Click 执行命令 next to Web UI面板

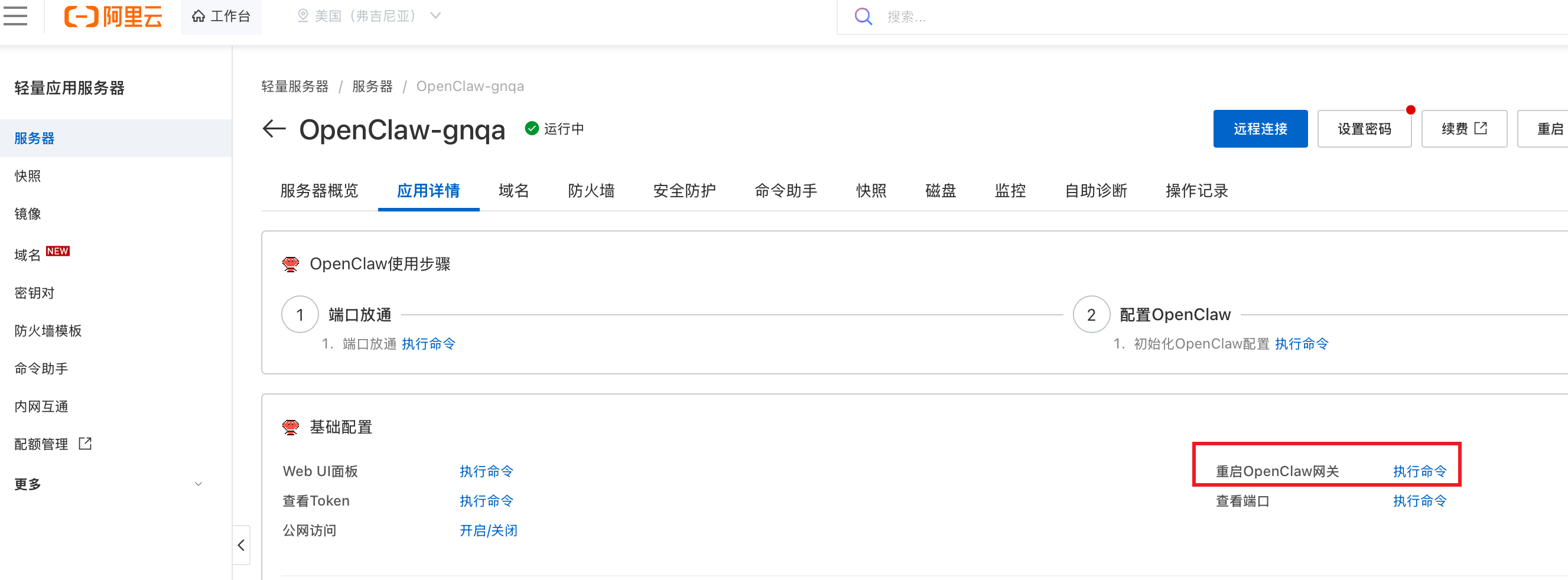click(x=486, y=471)
